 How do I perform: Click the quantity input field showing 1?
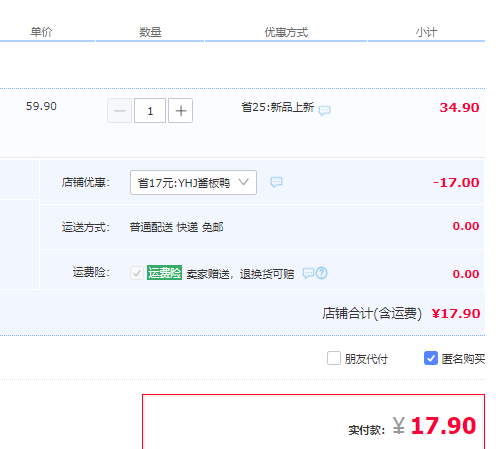(x=150, y=111)
